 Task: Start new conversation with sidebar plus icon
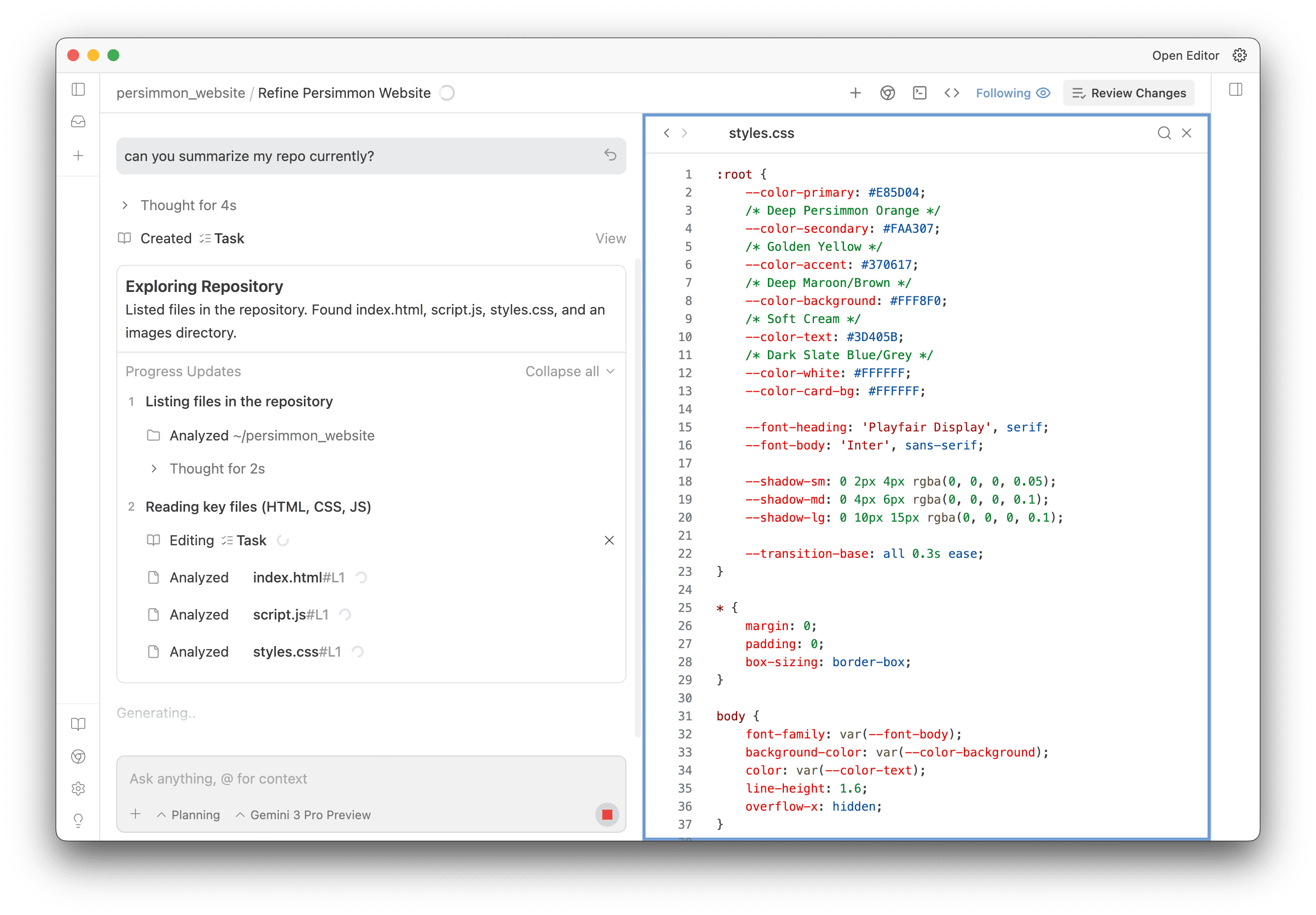tap(79, 156)
